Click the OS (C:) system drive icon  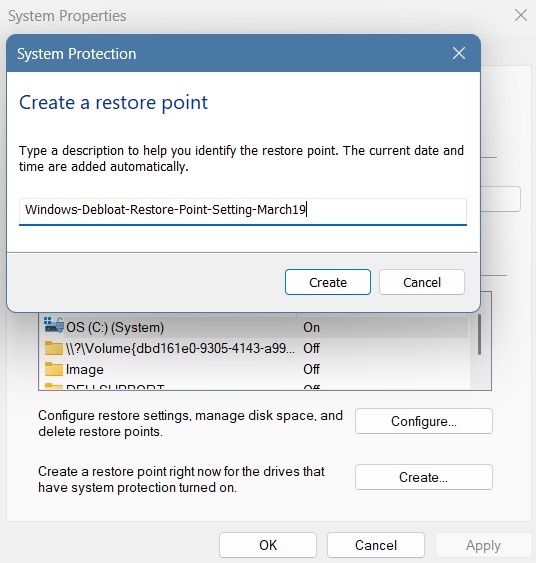pyautogui.click(x=53, y=325)
